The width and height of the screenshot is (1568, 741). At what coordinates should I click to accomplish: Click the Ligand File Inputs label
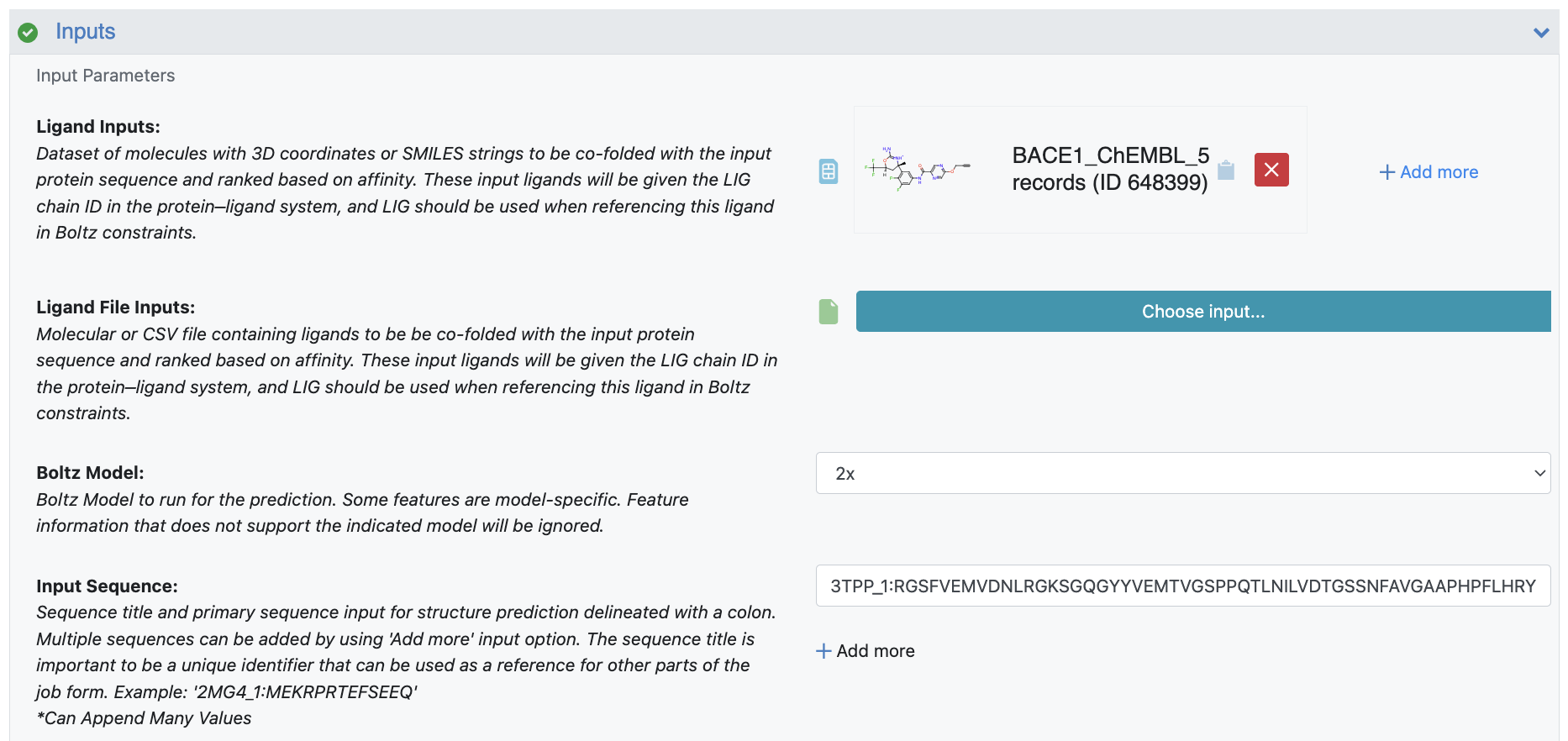coord(115,307)
